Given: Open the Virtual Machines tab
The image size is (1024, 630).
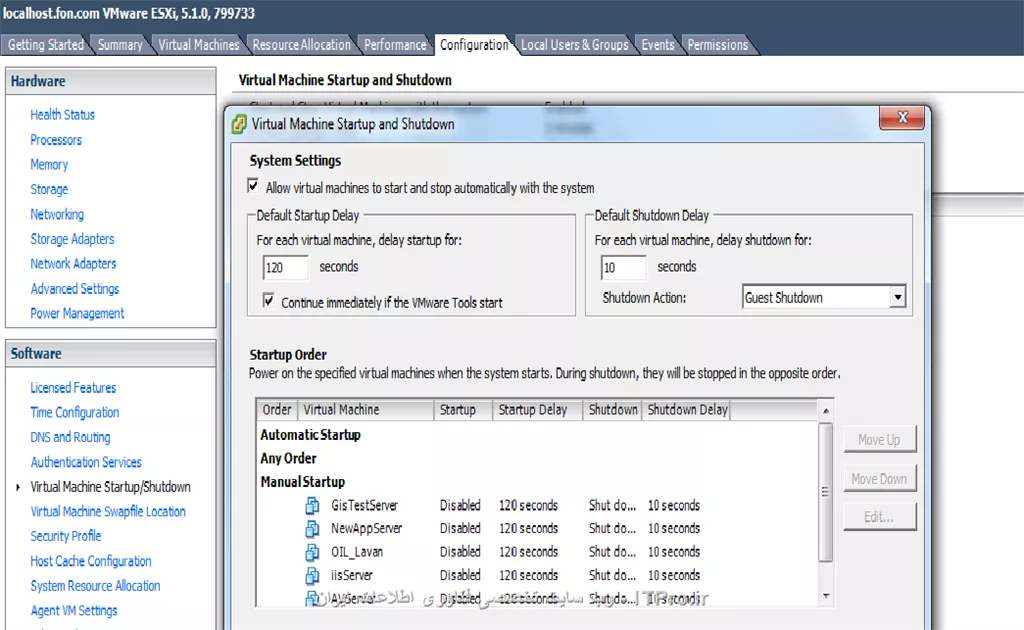Looking at the screenshot, I should pyautogui.click(x=199, y=45).
